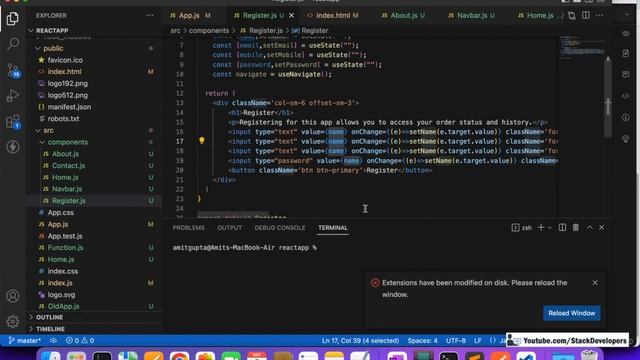Image resolution: width=640 pixels, height=360 pixels.
Task: Open editor more actions ellipsis
Action: tap(599, 16)
